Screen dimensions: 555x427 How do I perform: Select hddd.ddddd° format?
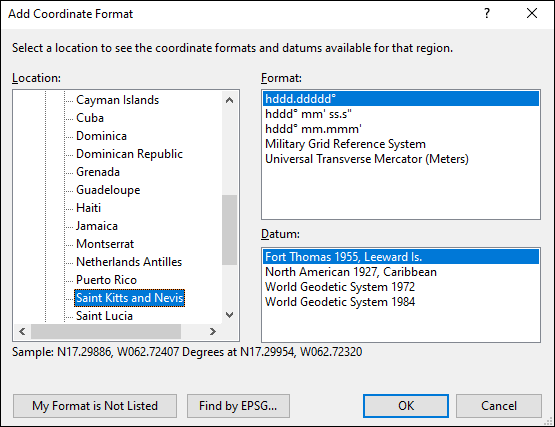click(401, 99)
